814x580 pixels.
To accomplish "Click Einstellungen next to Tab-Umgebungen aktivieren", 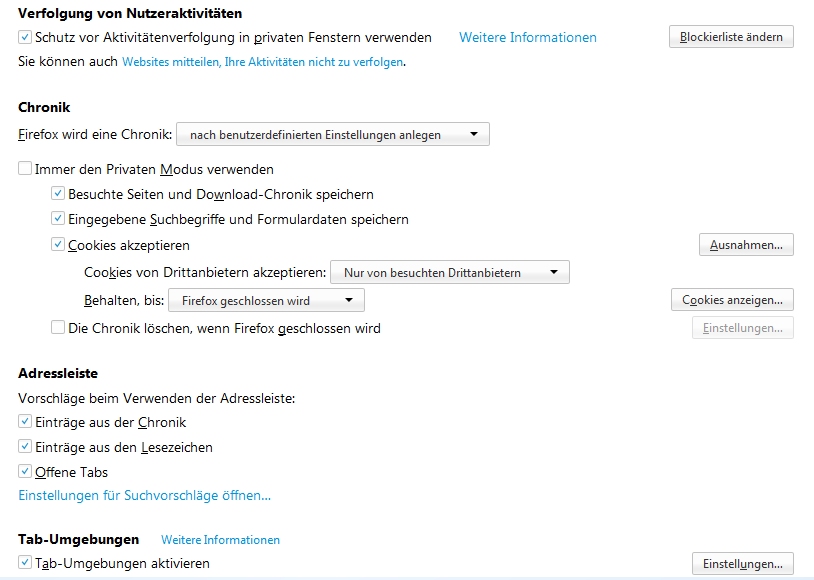I will point(743,563).
